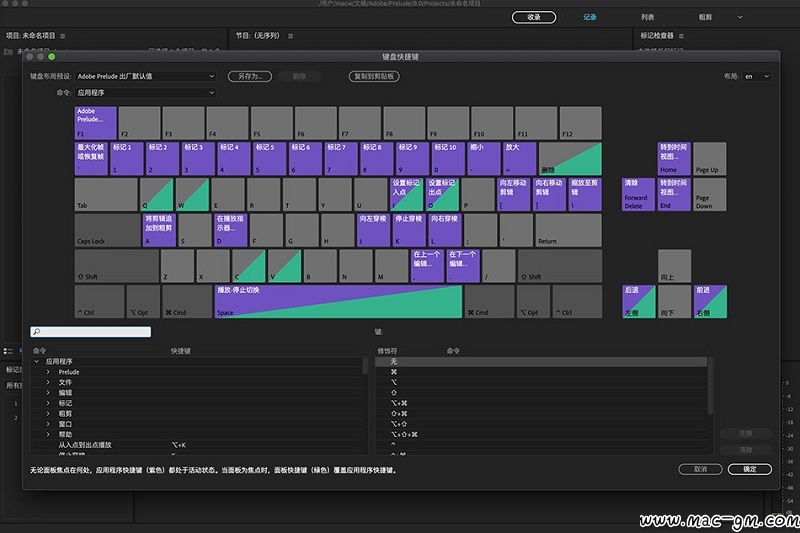Click the command list vertical scrollbar
This screenshot has width=800, height=533.
tap(365, 365)
